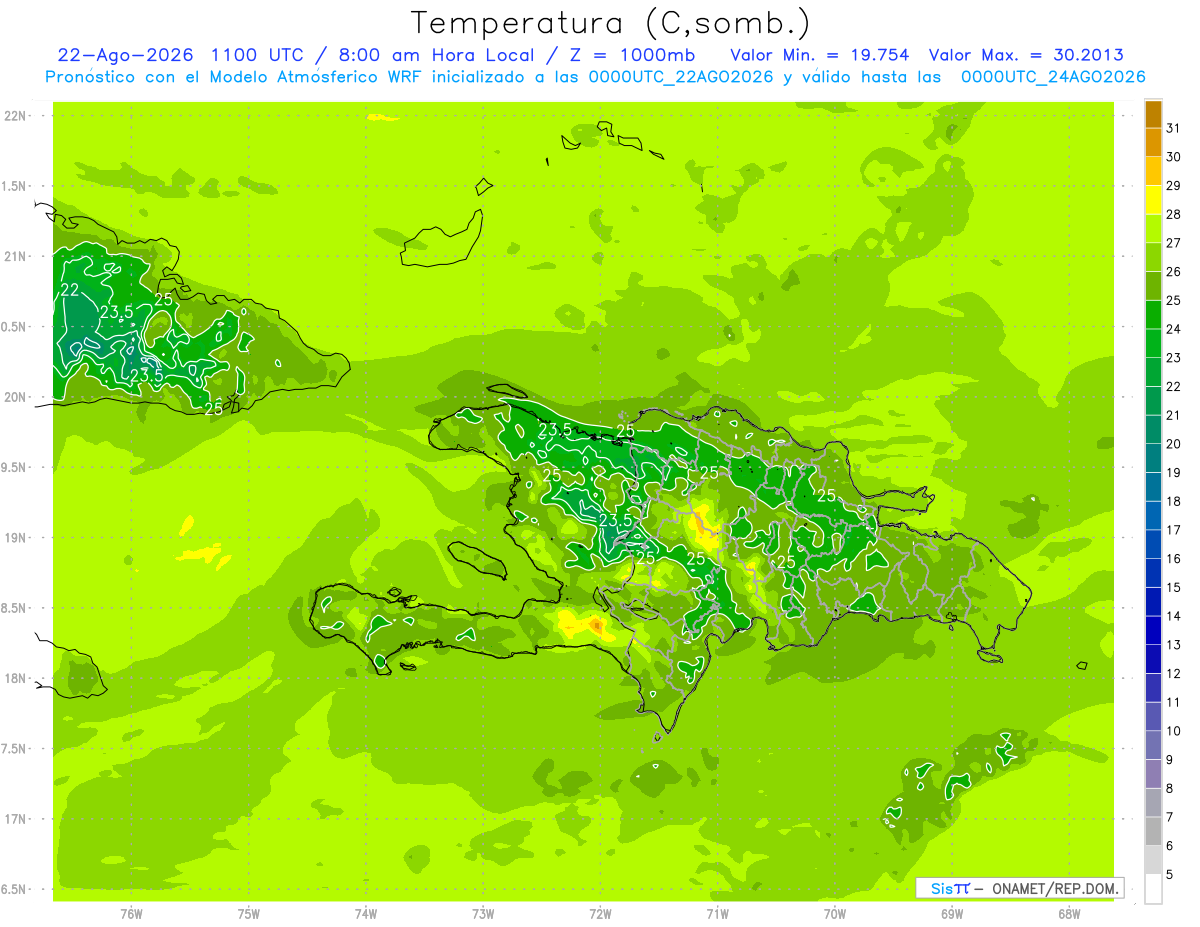Click the '0.5N' latitude axis label
Image resolution: width=1200 pixels, height=927 pixels.
(x=15, y=327)
